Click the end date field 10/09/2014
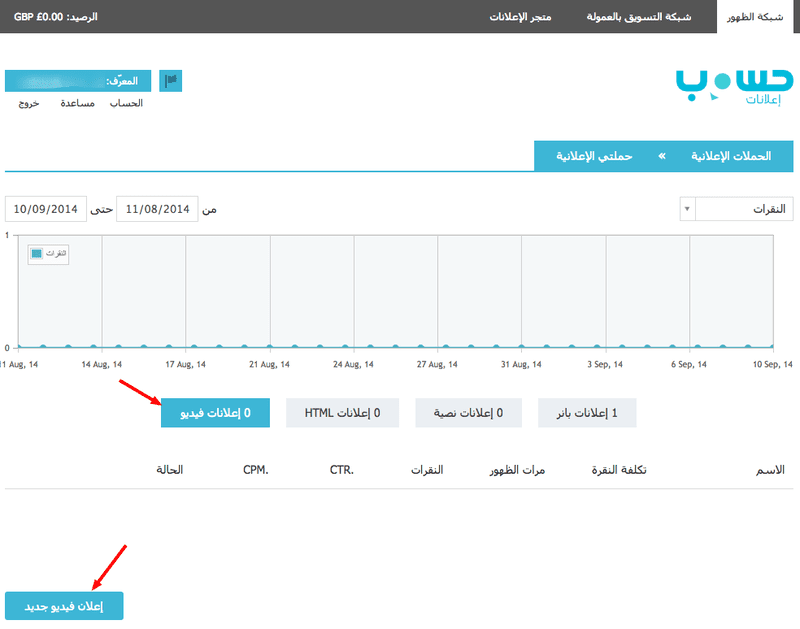Image resolution: width=800 pixels, height=629 pixels. coord(45,209)
